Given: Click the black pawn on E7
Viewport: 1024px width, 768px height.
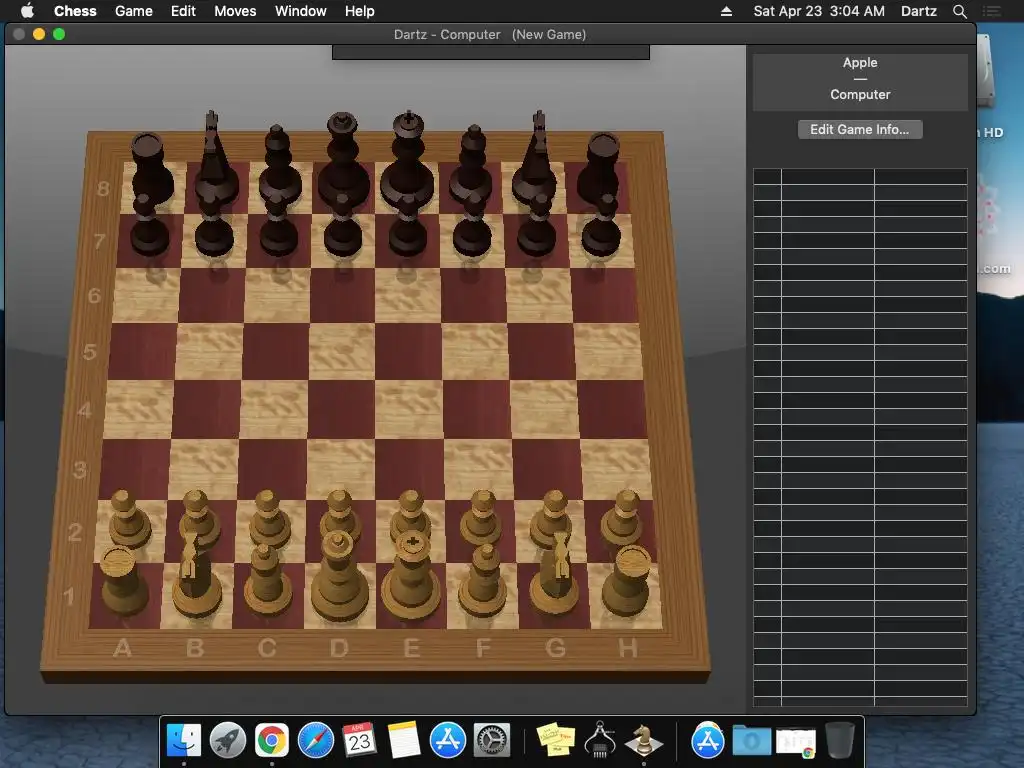Looking at the screenshot, I should 408,227.
